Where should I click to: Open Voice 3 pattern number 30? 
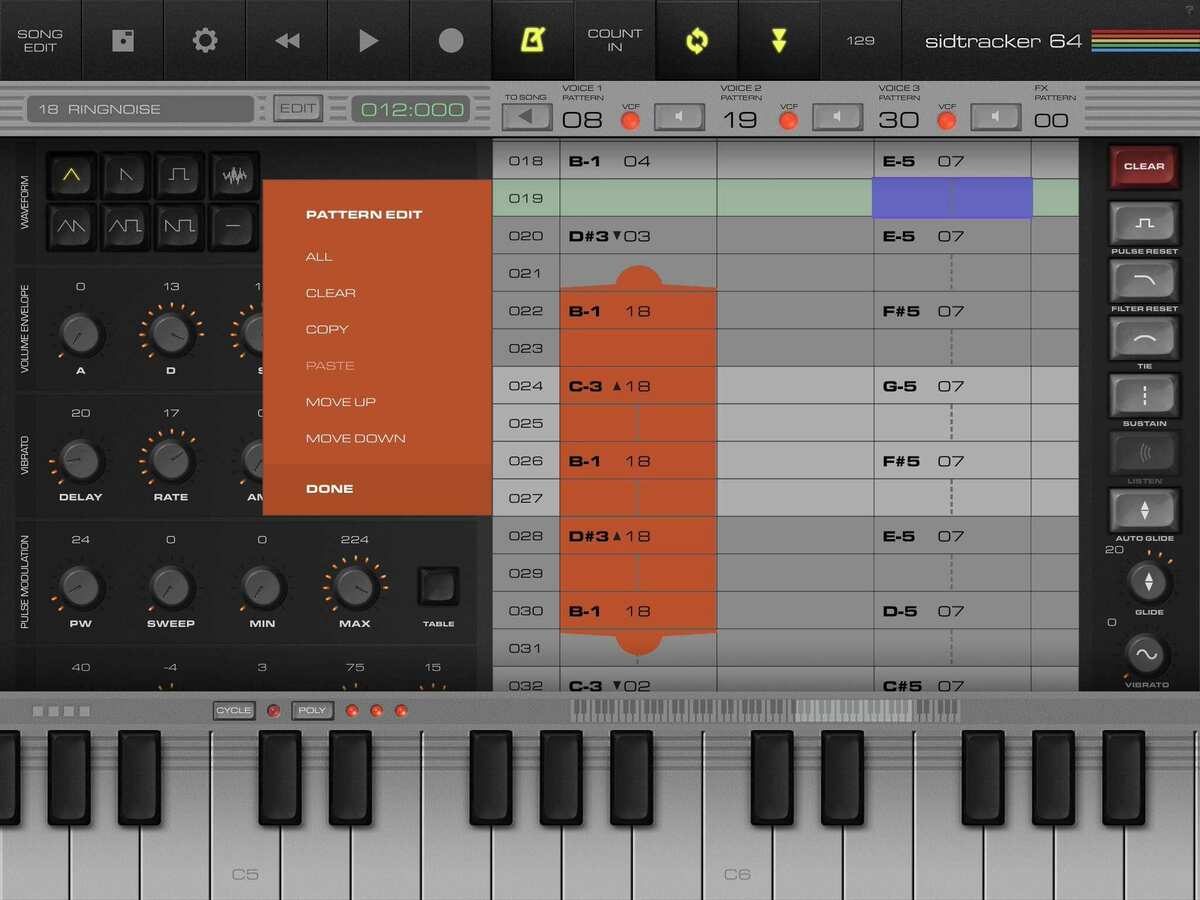898,120
